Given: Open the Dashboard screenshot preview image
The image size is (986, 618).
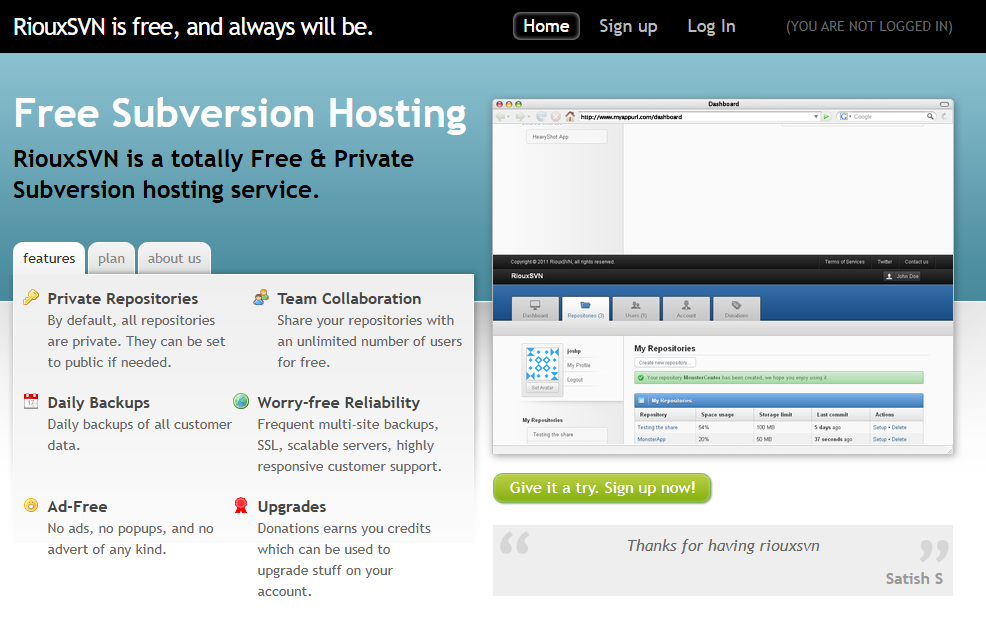Looking at the screenshot, I should tap(723, 276).
